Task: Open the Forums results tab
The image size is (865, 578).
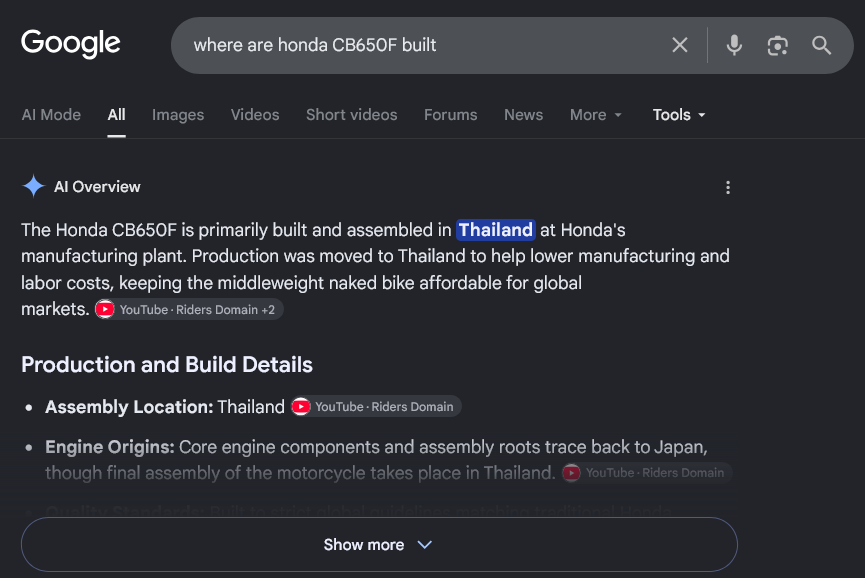Action: [450, 115]
